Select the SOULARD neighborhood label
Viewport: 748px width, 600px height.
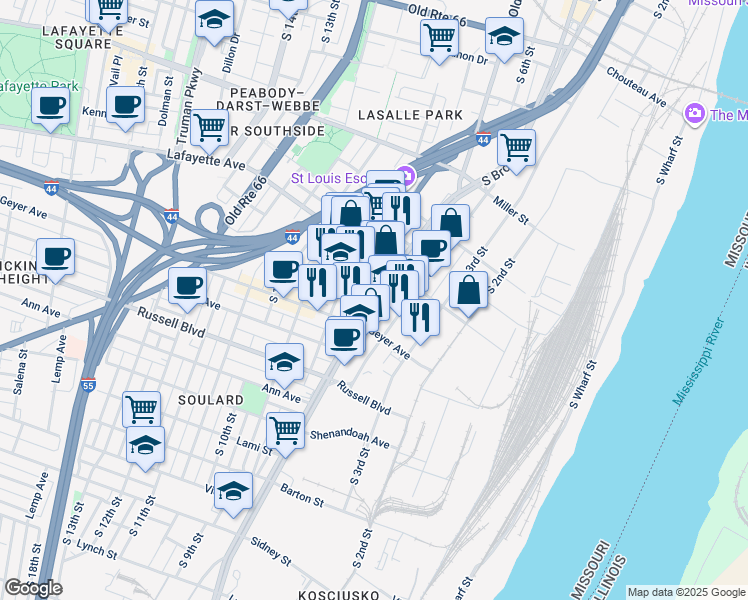[211, 400]
